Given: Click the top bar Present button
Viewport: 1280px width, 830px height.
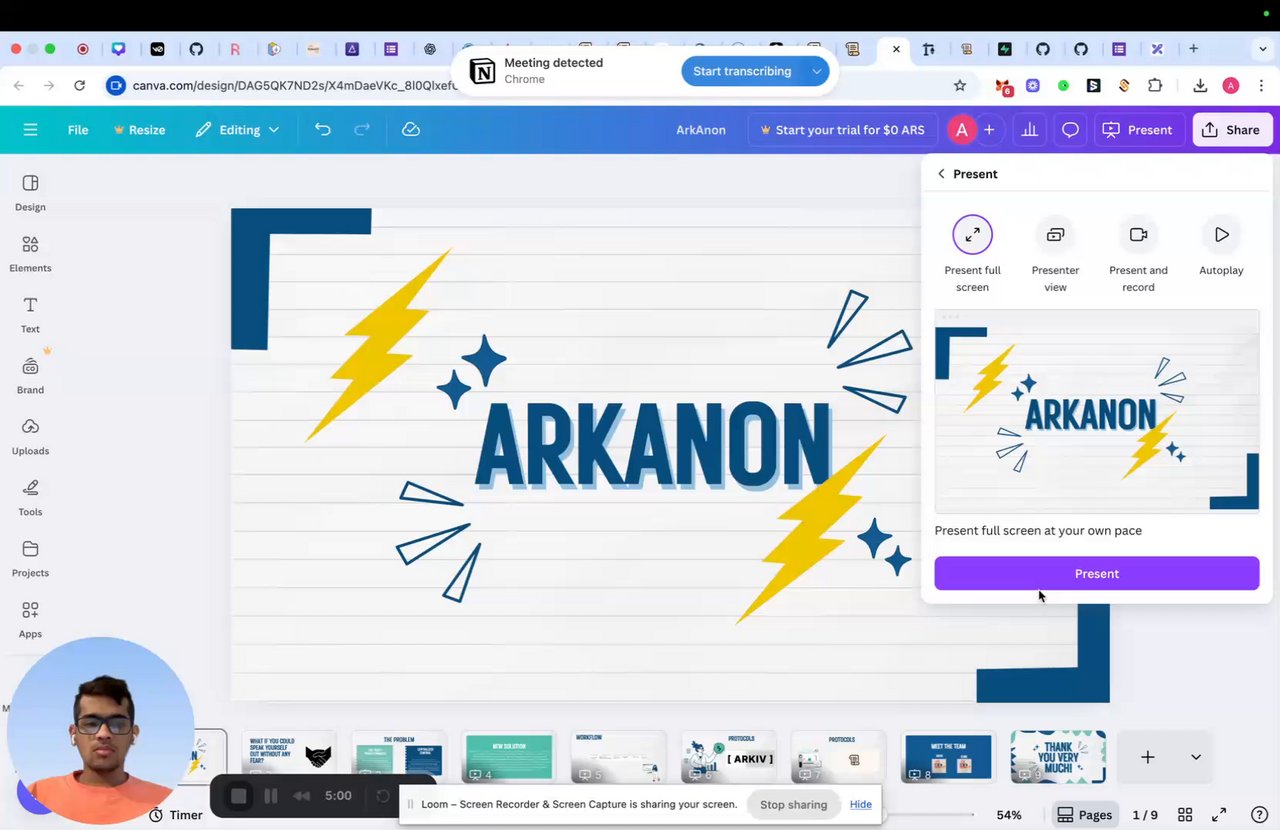Looking at the screenshot, I should [x=1139, y=130].
